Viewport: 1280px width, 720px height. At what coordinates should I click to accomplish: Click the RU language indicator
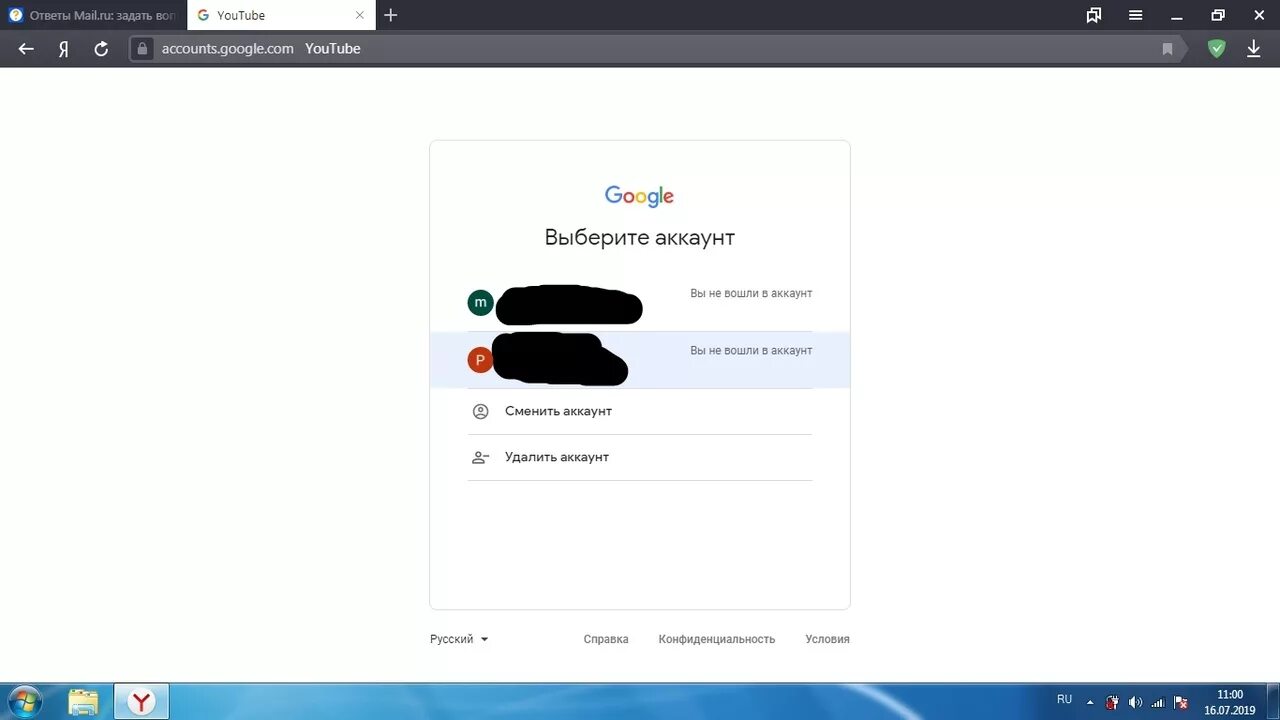pos(1064,700)
